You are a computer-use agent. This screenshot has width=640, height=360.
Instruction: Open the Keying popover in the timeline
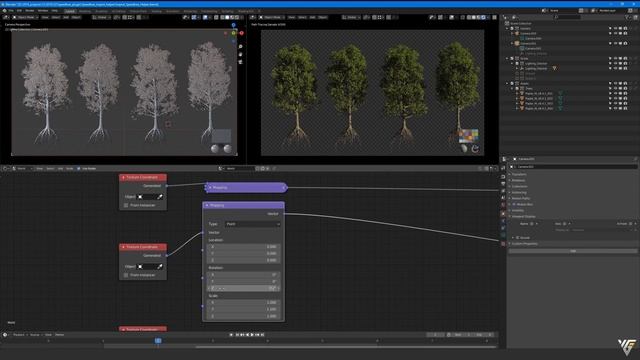pyautogui.click(x=35, y=335)
